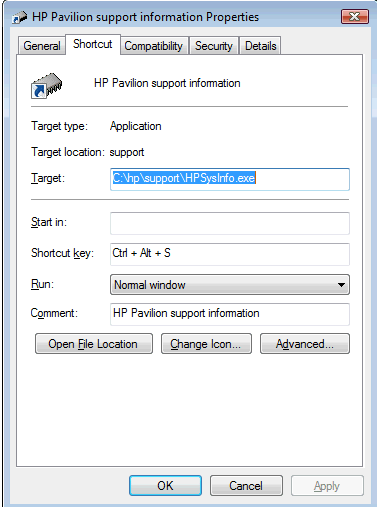Click the Open File Location button

point(94,344)
